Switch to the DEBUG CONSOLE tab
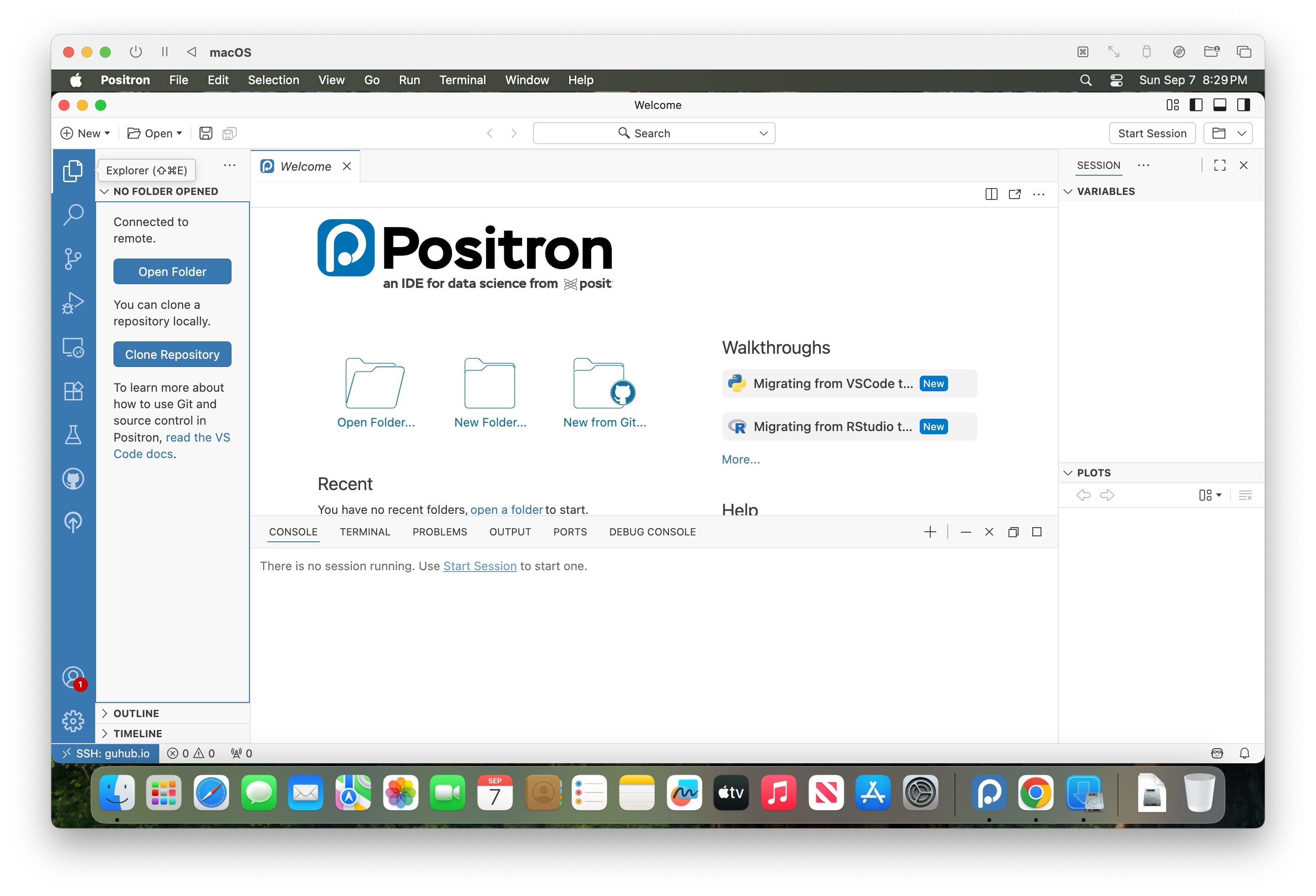 click(653, 532)
